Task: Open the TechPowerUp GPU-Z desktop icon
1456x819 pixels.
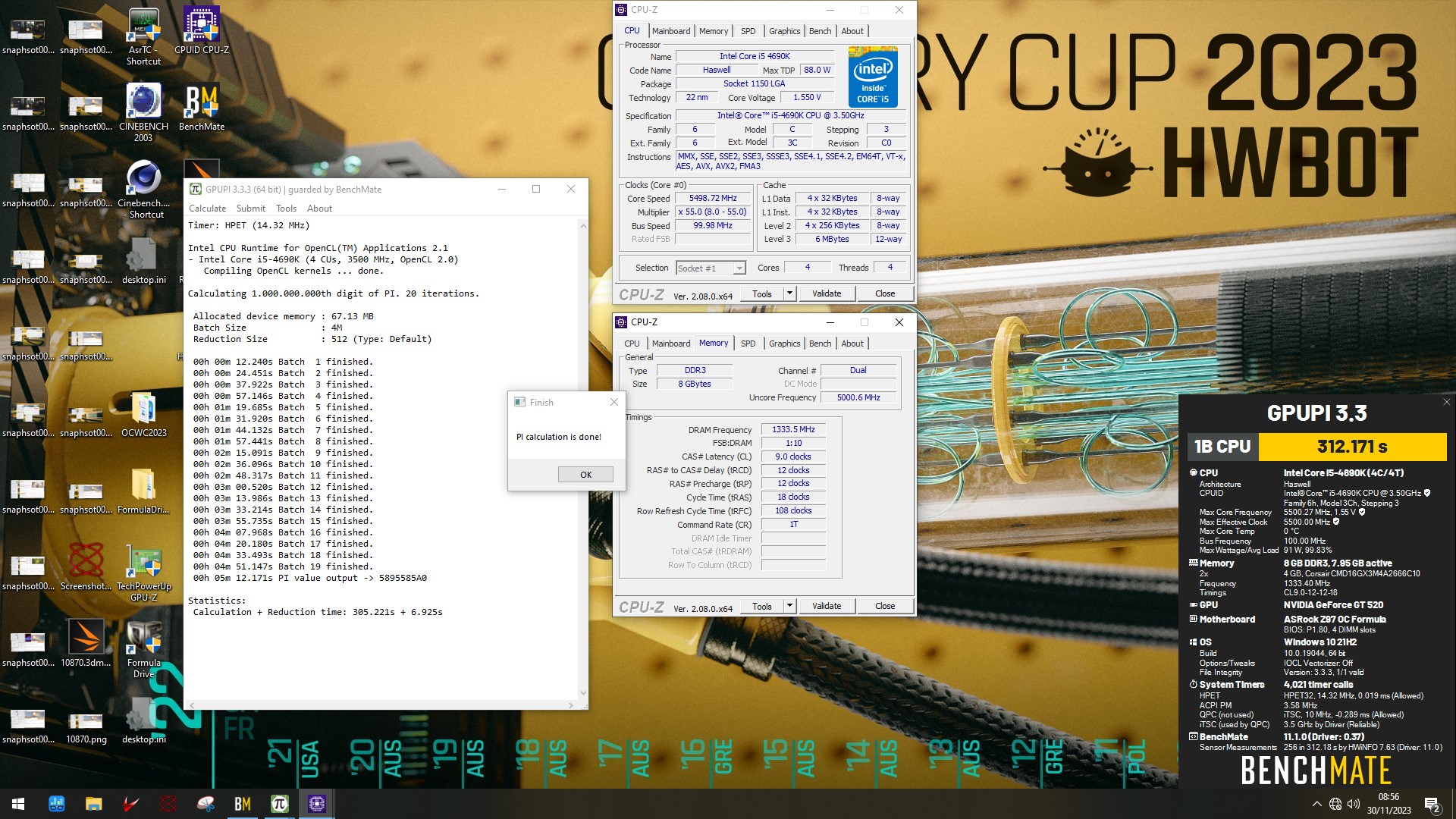Action: click(x=143, y=573)
